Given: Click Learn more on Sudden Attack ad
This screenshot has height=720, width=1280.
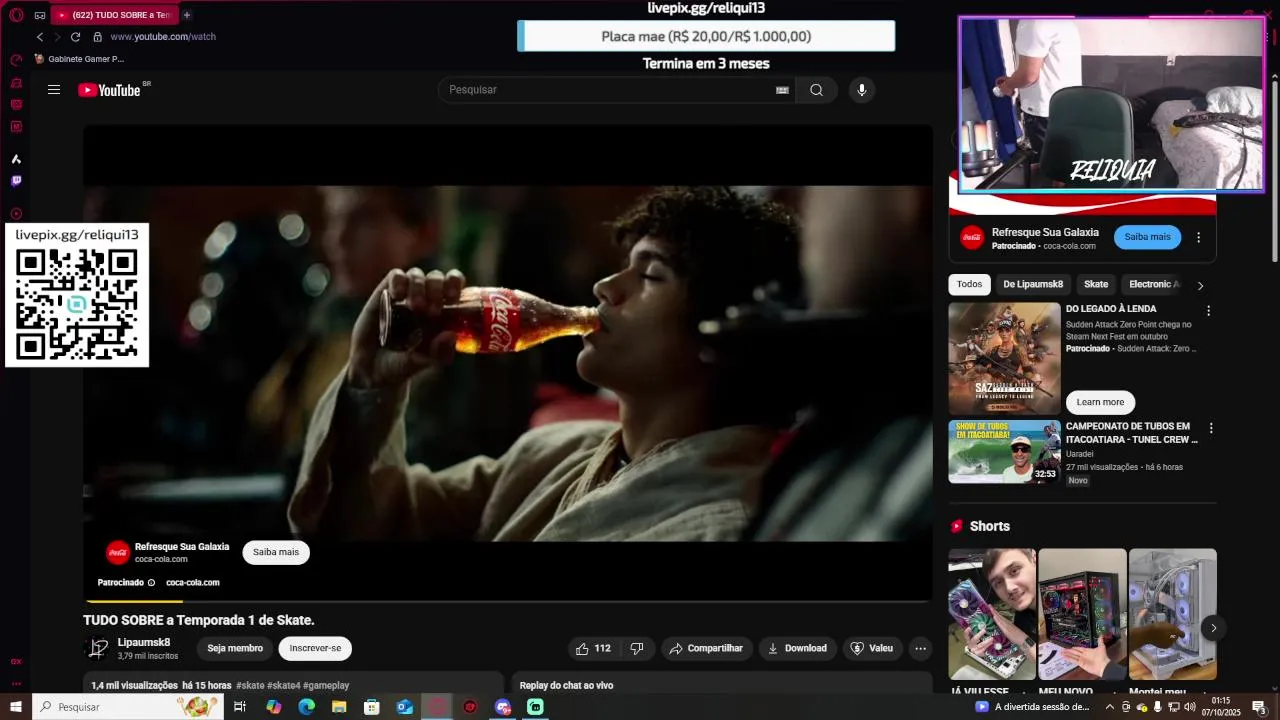Looking at the screenshot, I should click(1100, 402).
